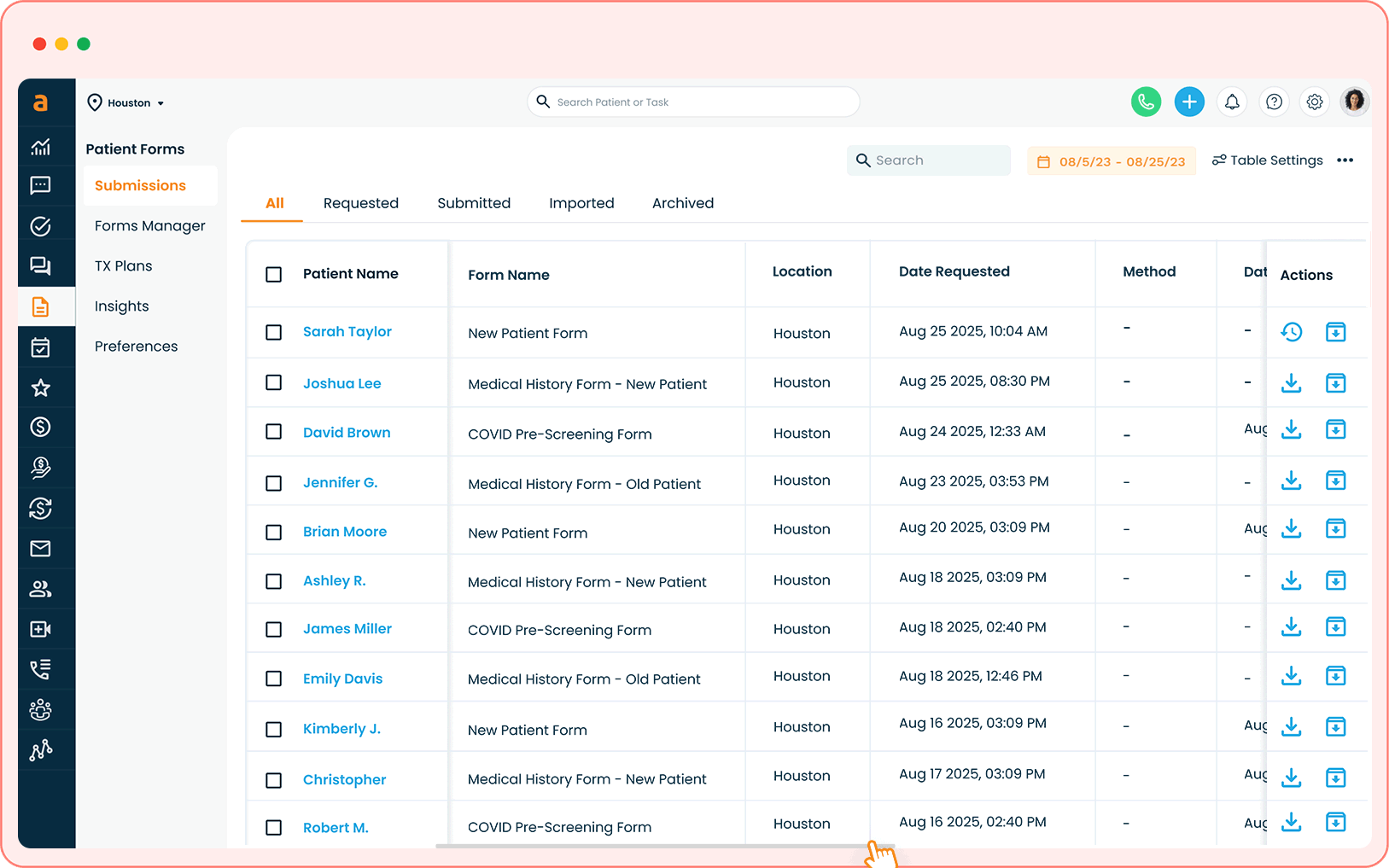The image size is (1389, 868).
Task: Expand the Houston location dropdown
Action: tap(126, 103)
